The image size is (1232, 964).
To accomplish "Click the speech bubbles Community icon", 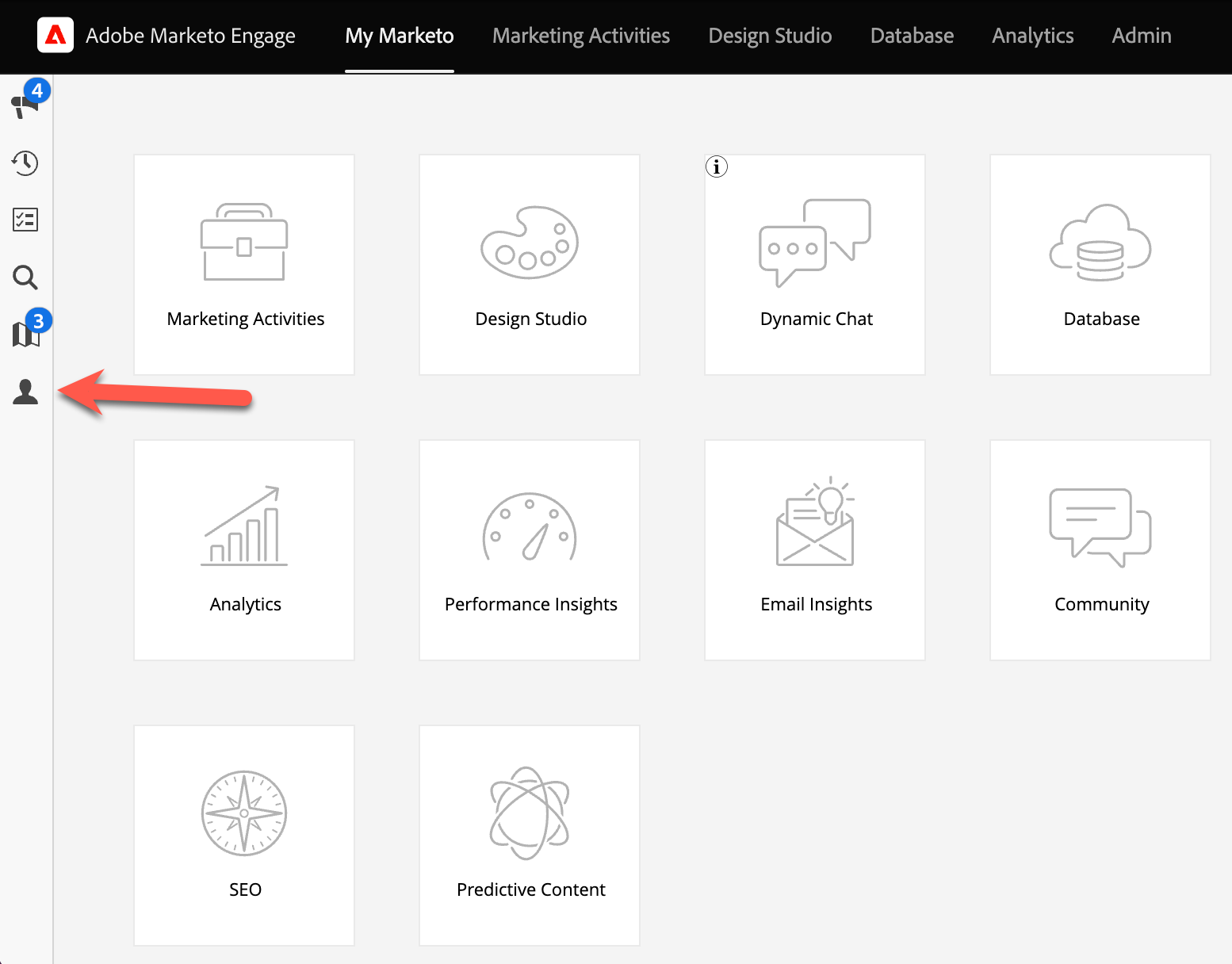I will pyautogui.click(x=1100, y=527).
